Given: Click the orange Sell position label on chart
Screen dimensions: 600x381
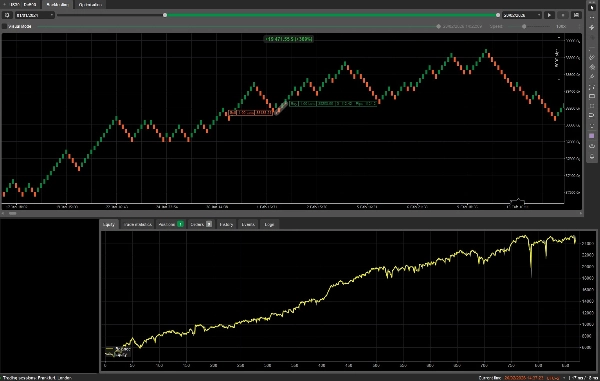Looking at the screenshot, I should (x=251, y=112).
